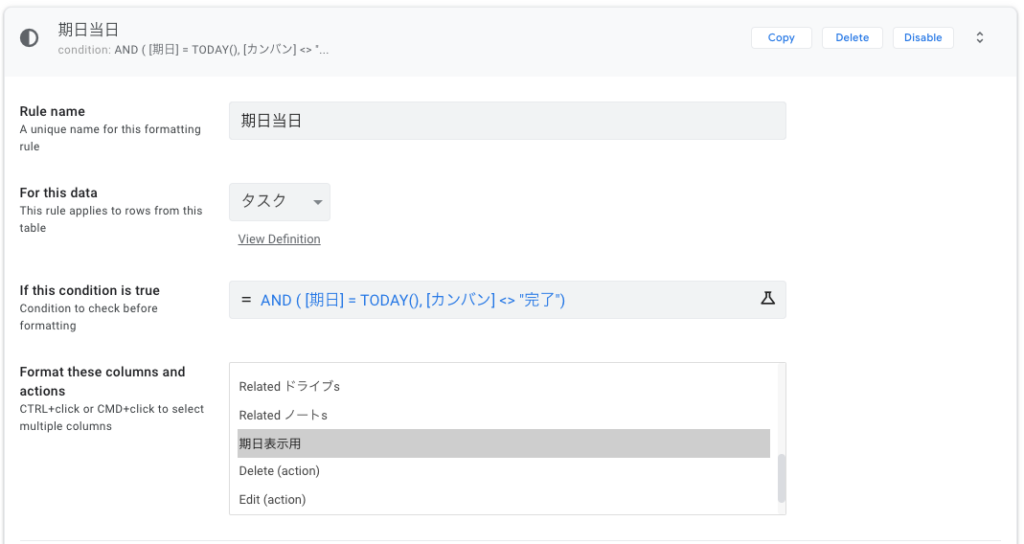Open the expression test flask icon

[767, 299]
